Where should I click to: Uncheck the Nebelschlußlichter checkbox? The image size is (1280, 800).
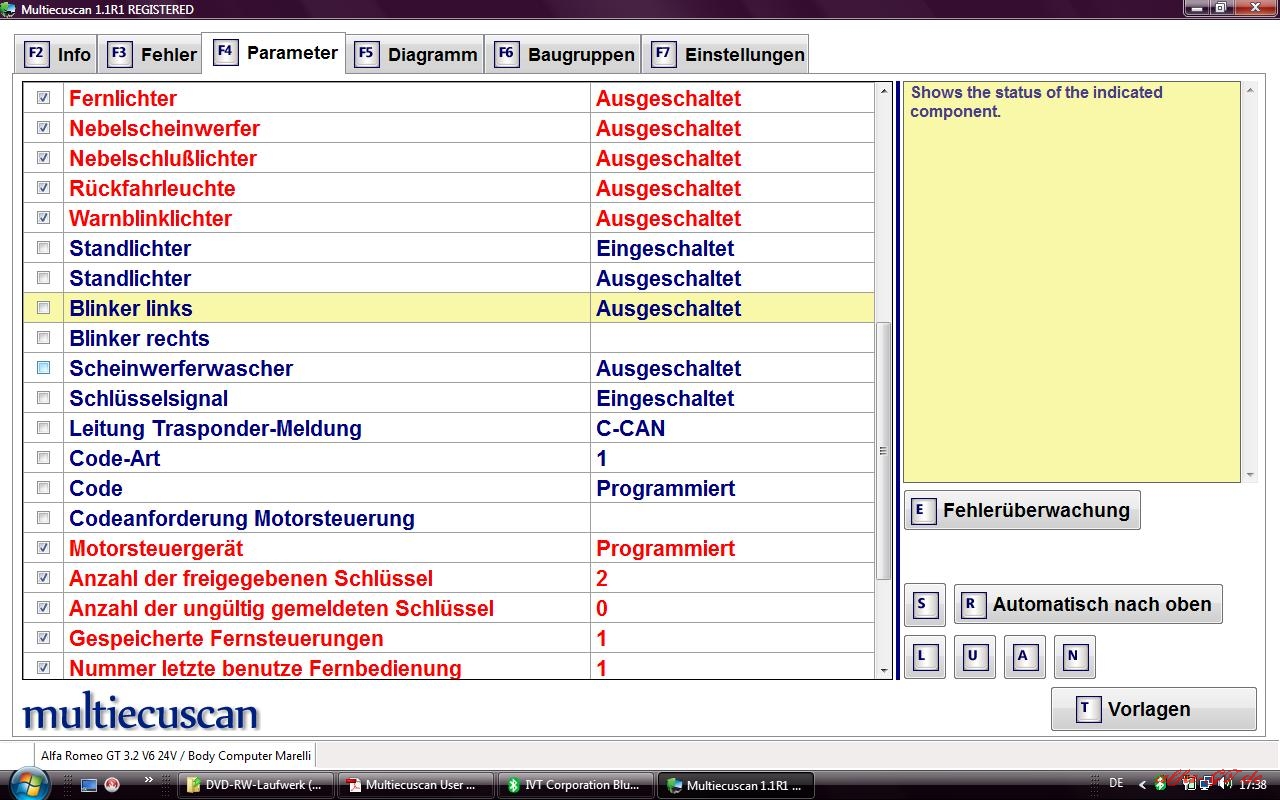click(43, 158)
